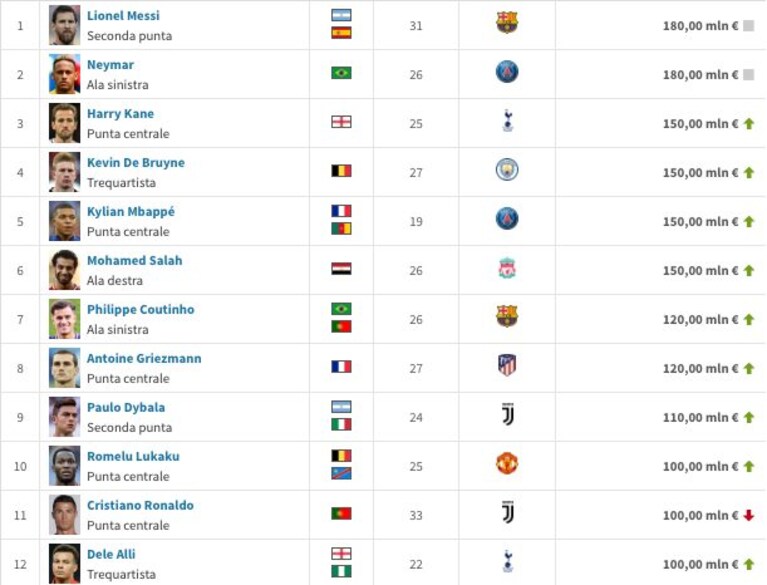Click Dele Alli's portrait photo
Image resolution: width=767 pixels, height=585 pixels.
(x=65, y=563)
